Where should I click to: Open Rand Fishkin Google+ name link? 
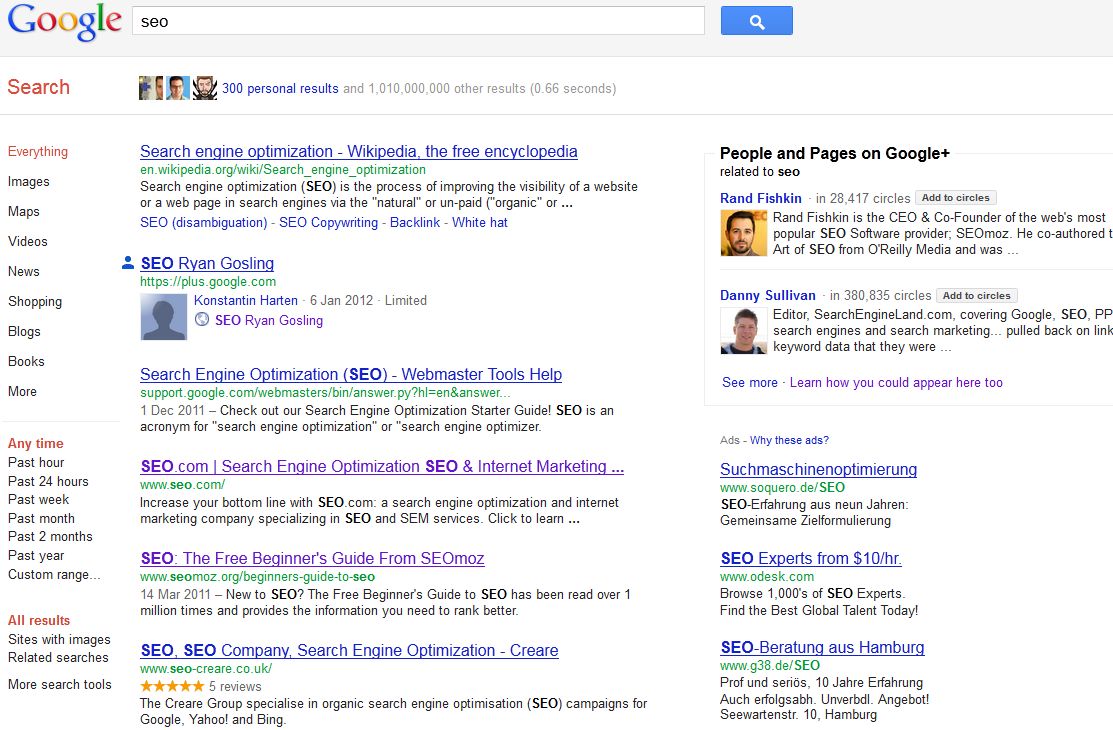click(x=761, y=198)
